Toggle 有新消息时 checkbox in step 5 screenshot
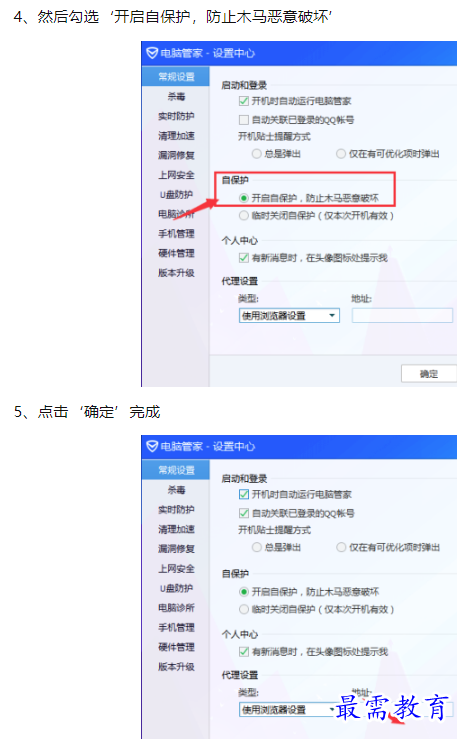Viewport: 457px width, 739px height. point(244,652)
